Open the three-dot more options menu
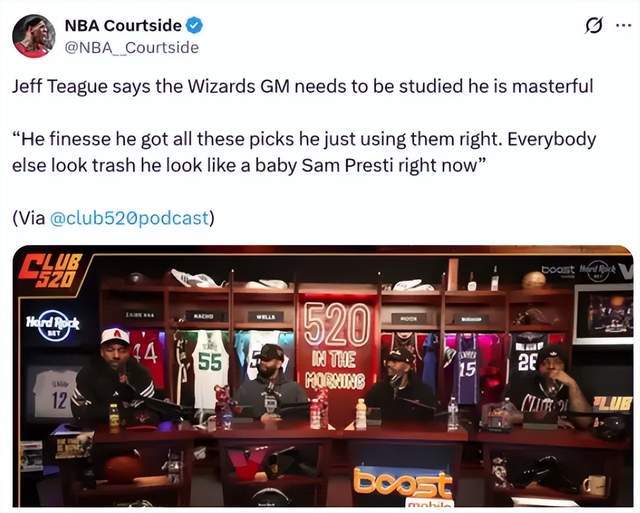 (623, 25)
